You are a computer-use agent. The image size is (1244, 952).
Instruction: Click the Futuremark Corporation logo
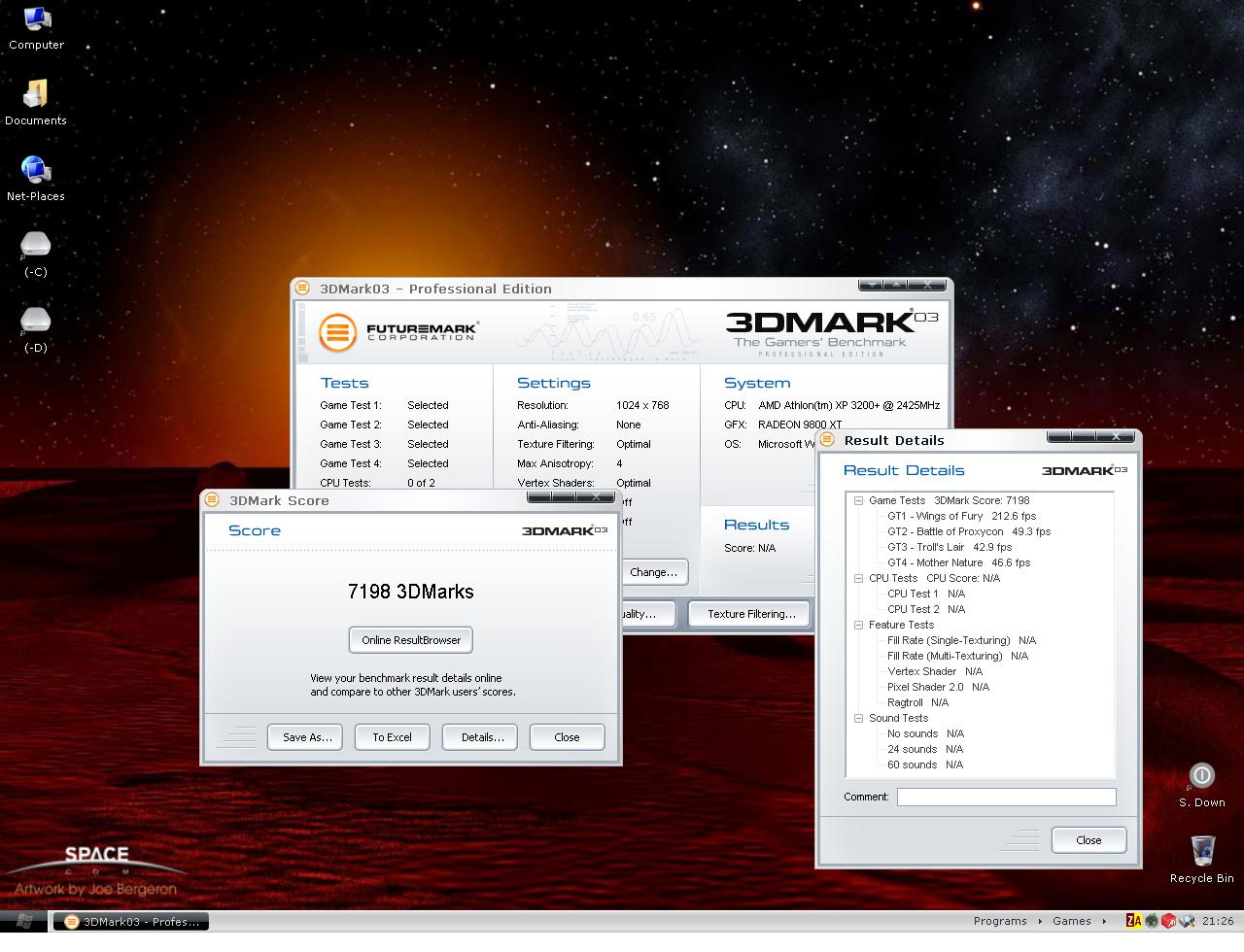[399, 332]
